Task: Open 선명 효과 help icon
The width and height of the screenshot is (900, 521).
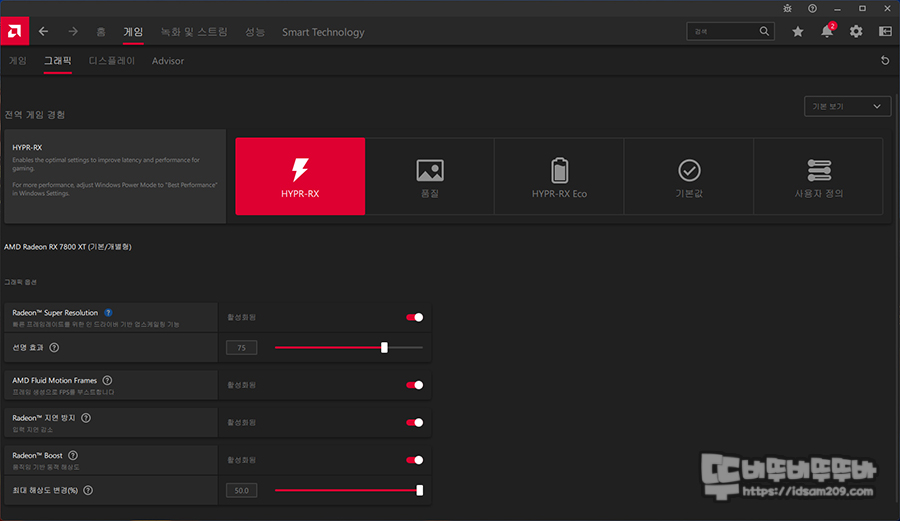Action: click(x=54, y=348)
